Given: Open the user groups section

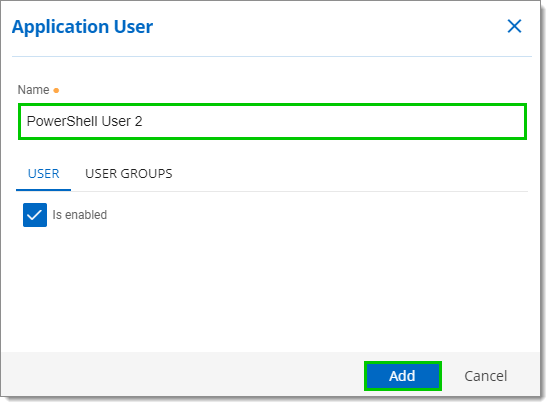Looking at the screenshot, I should point(129,174).
